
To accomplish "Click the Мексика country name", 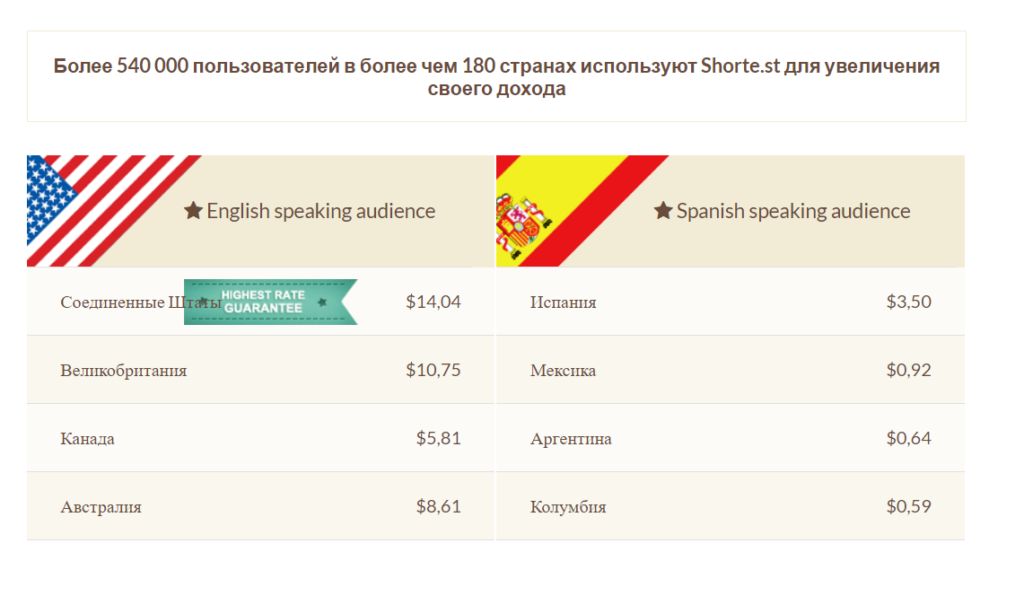I will point(563,371).
